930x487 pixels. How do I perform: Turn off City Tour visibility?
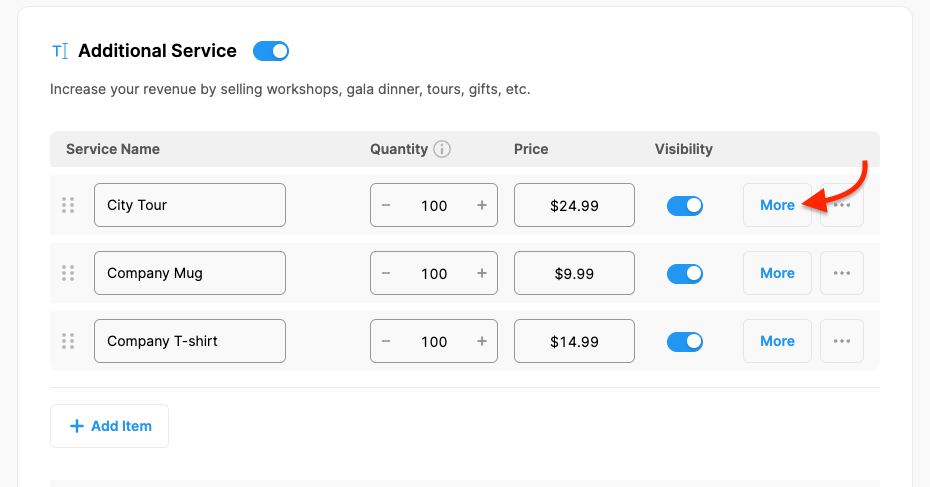pos(685,205)
